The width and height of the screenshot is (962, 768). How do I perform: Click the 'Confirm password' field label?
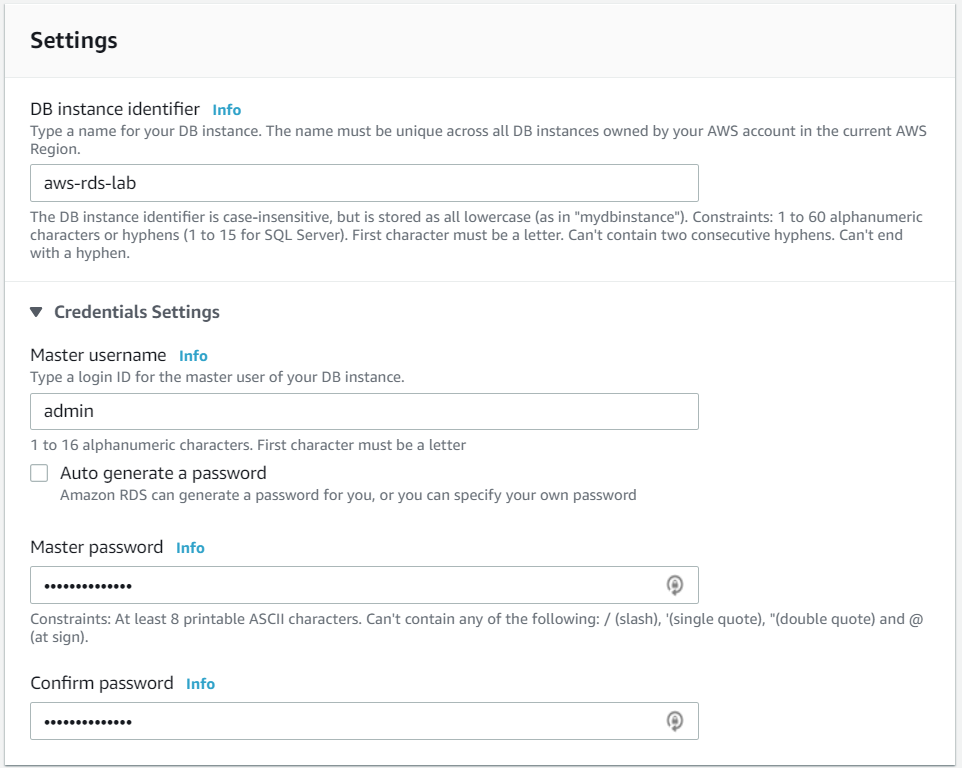[102, 683]
